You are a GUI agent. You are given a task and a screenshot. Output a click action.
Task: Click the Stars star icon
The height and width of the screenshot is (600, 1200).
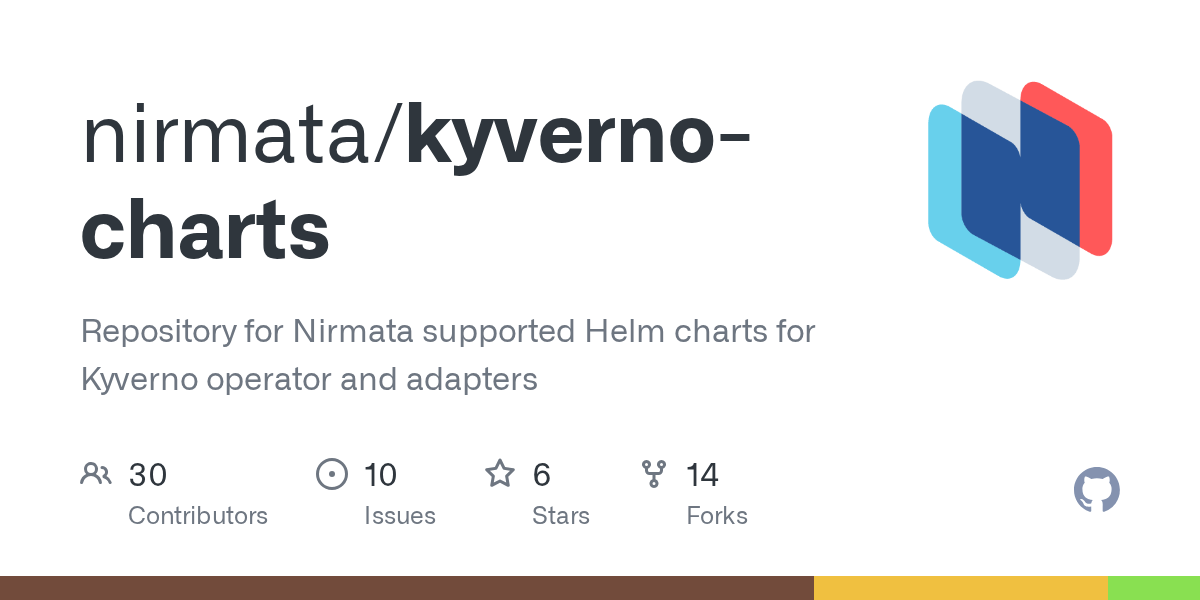(x=499, y=474)
